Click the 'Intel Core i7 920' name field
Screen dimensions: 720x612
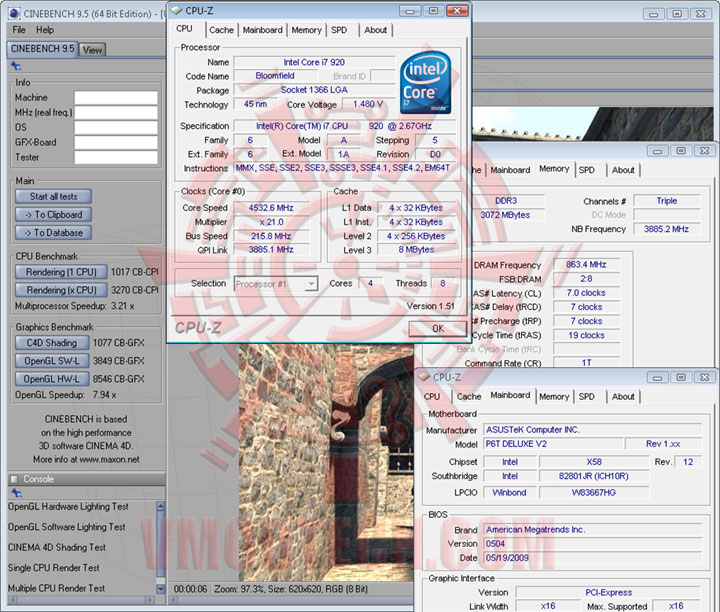314,62
